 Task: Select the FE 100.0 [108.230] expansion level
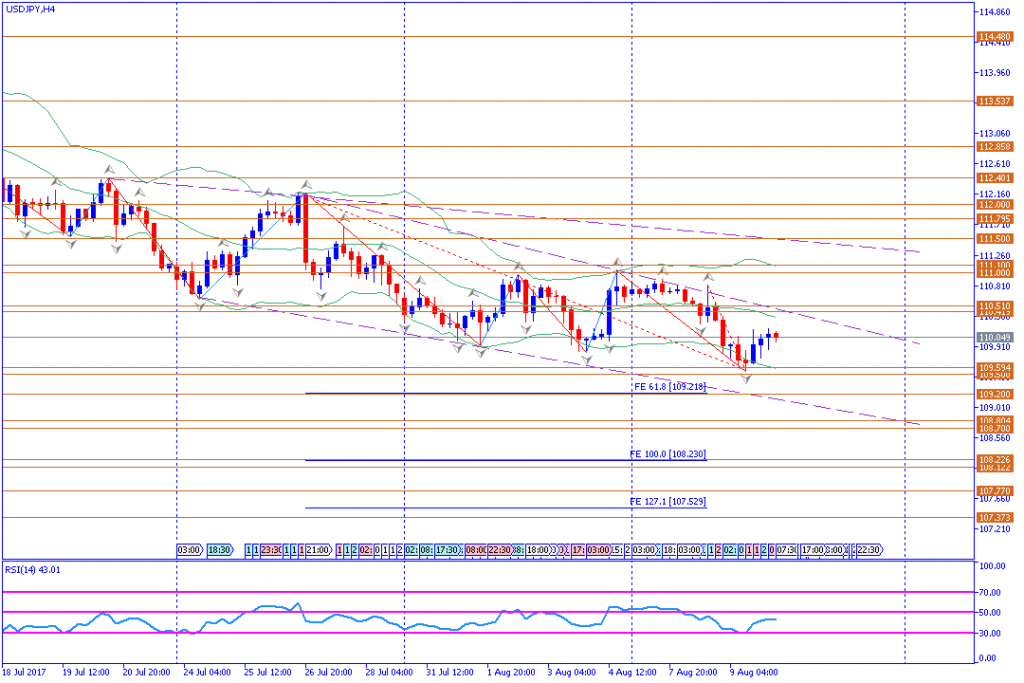tap(668, 454)
